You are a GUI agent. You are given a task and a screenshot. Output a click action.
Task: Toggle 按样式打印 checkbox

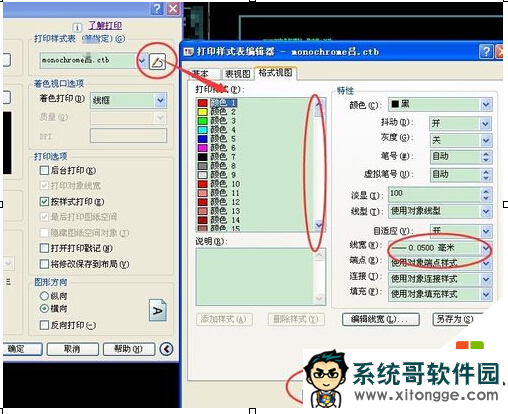coord(44,201)
